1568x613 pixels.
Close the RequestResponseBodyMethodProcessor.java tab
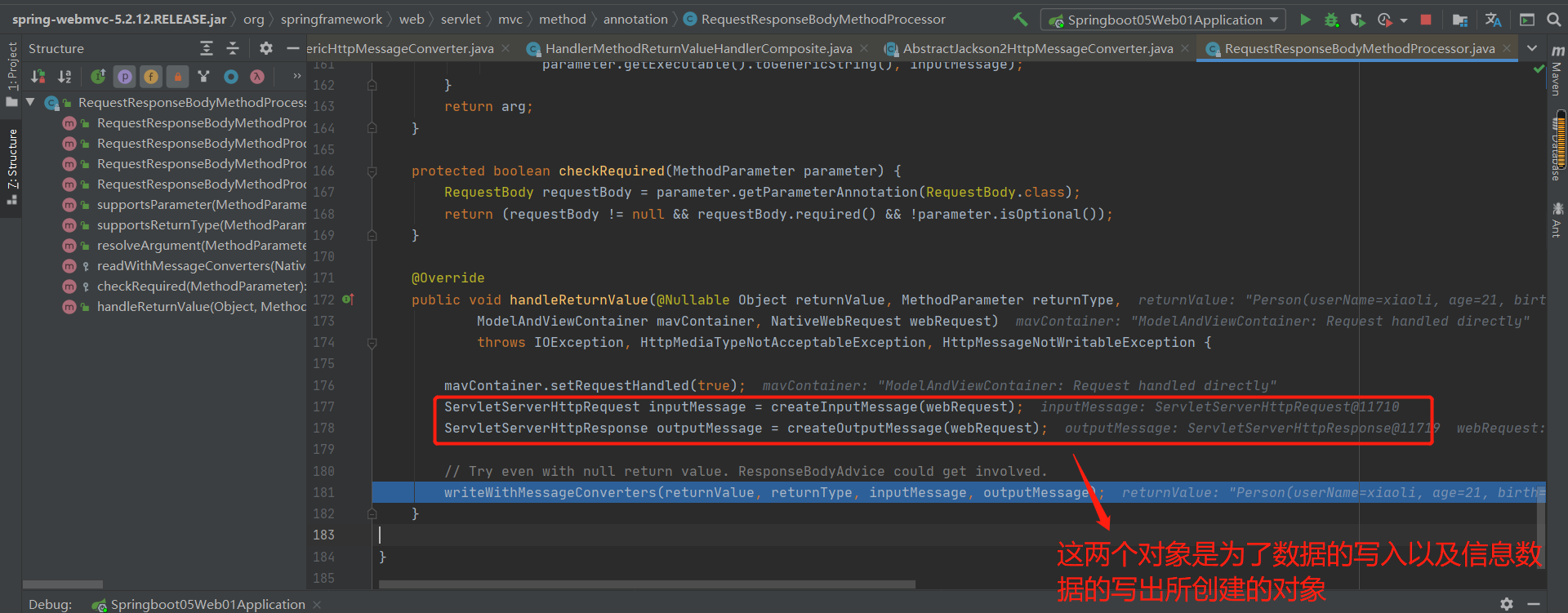pos(1507,49)
